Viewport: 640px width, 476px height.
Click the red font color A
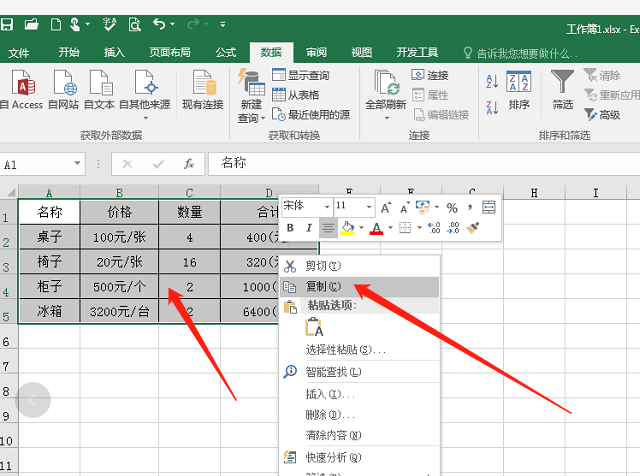(376, 228)
